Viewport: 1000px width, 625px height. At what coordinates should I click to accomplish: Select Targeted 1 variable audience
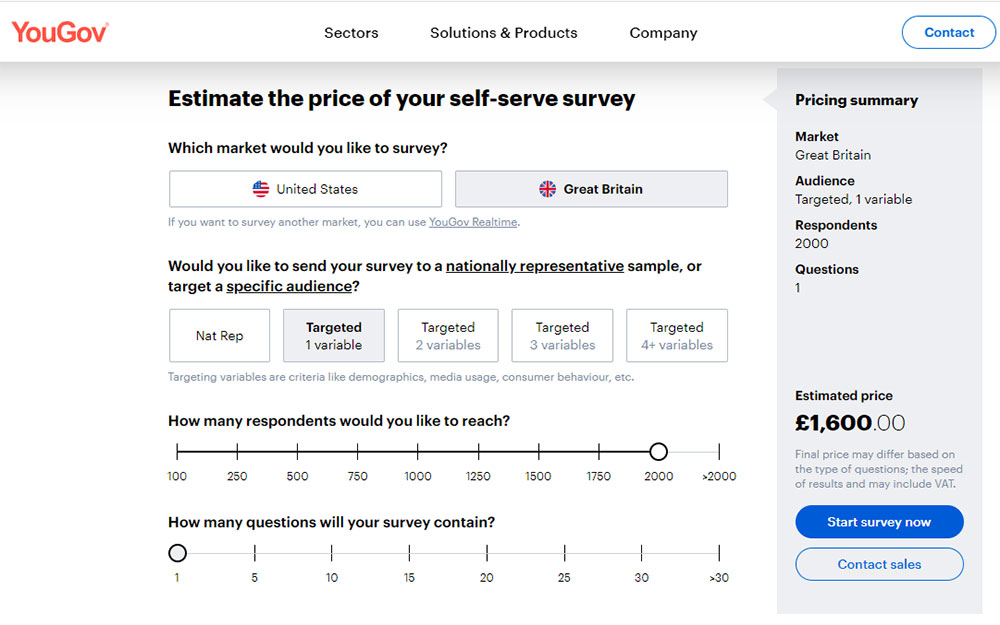(x=334, y=336)
